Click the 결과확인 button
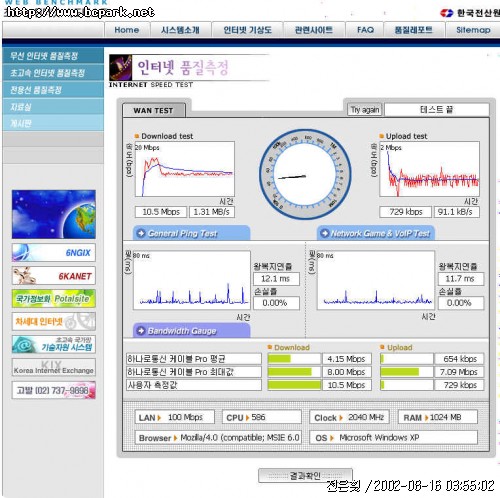The image size is (500, 498). click(305, 475)
